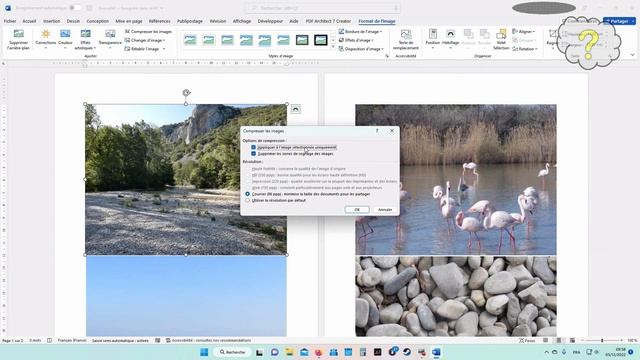Open the Habillage text wrap tool
The image size is (640, 360).
[x=450, y=40]
